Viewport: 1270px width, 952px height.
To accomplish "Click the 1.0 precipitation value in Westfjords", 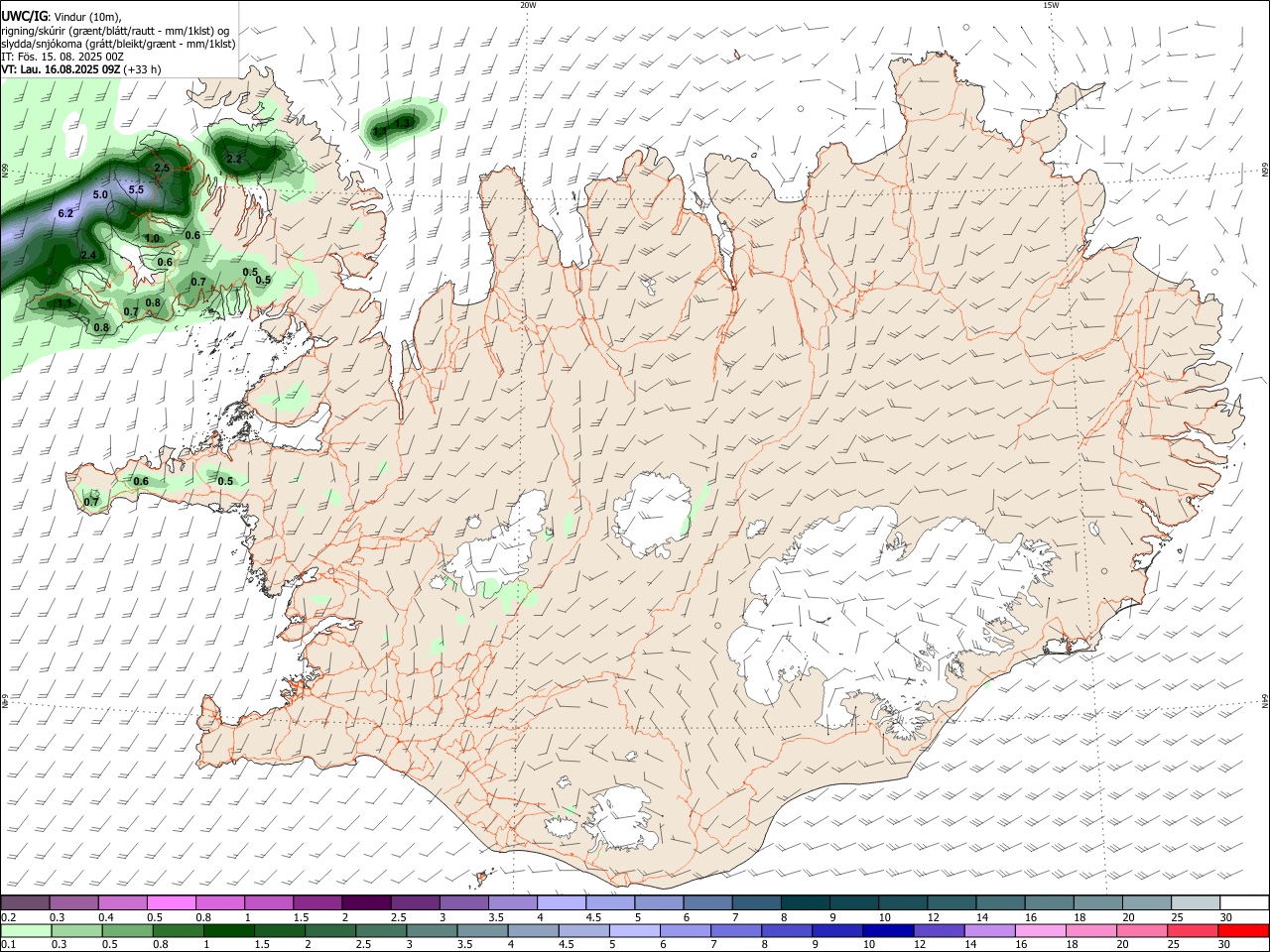I will click(152, 238).
